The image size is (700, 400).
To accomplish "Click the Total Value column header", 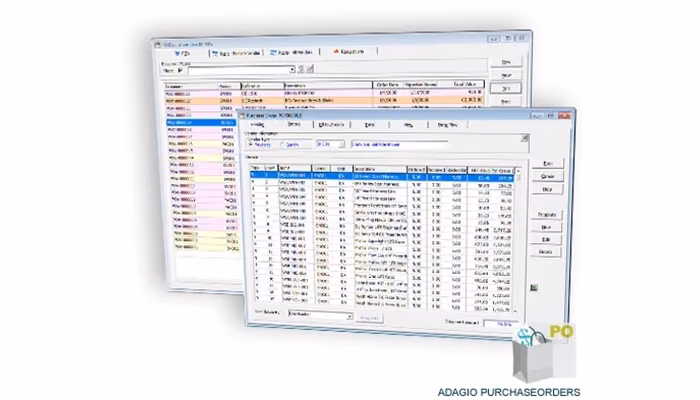I will pyautogui.click(x=465, y=84).
